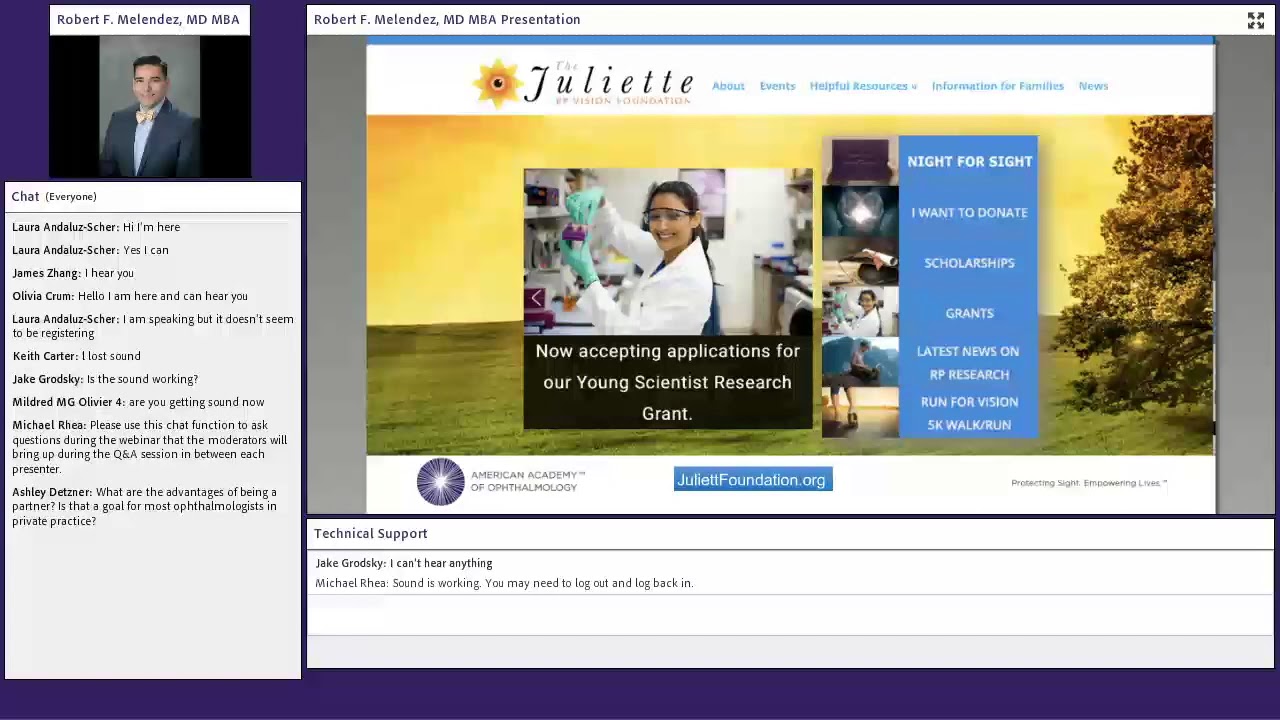Image resolution: width=1280 pixels, height=720 pixels.
Task: Click the SCHOLARSHIPS link
Action: point(969,263)
